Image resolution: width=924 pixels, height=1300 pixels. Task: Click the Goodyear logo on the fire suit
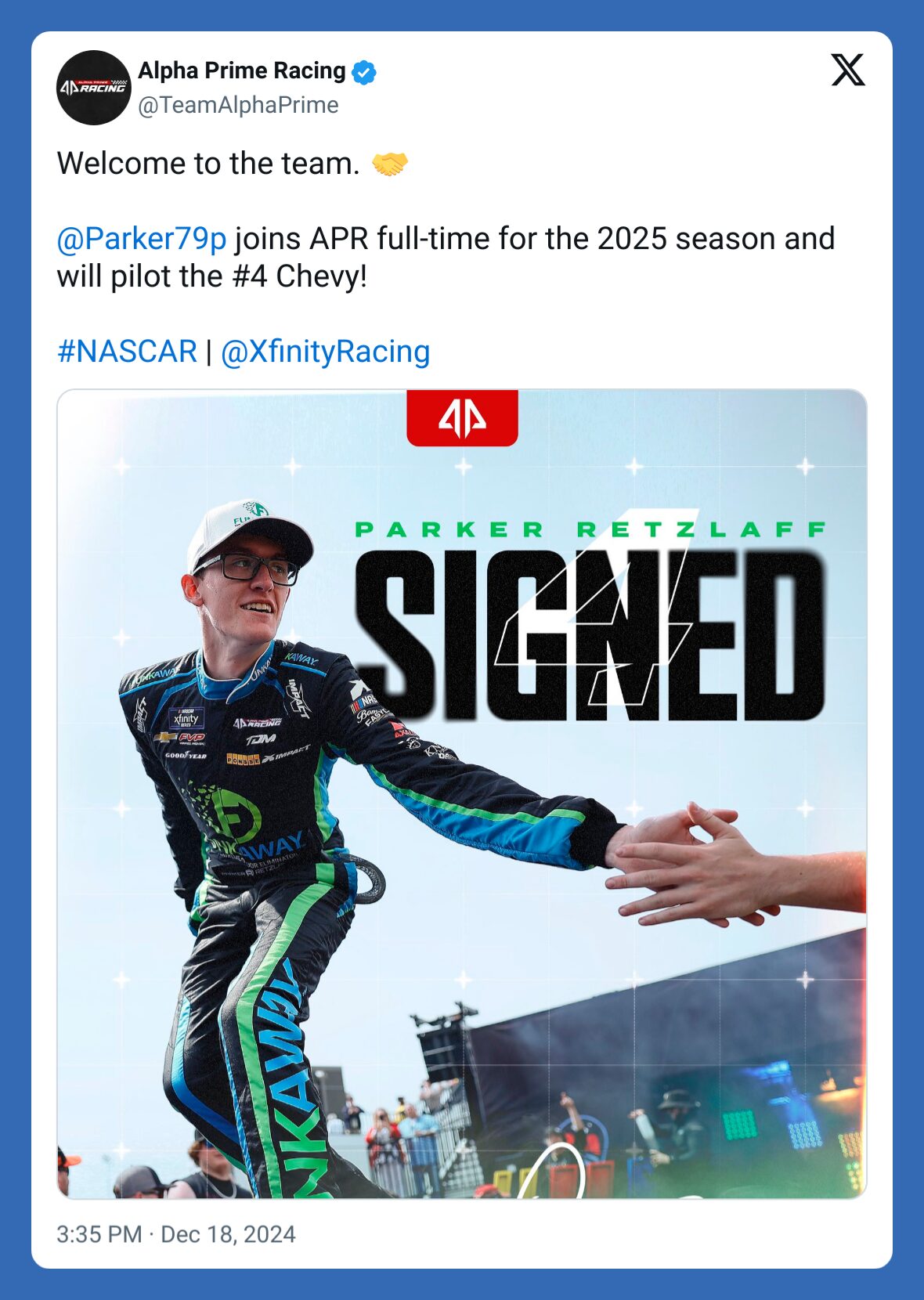(x=186, y=755)
